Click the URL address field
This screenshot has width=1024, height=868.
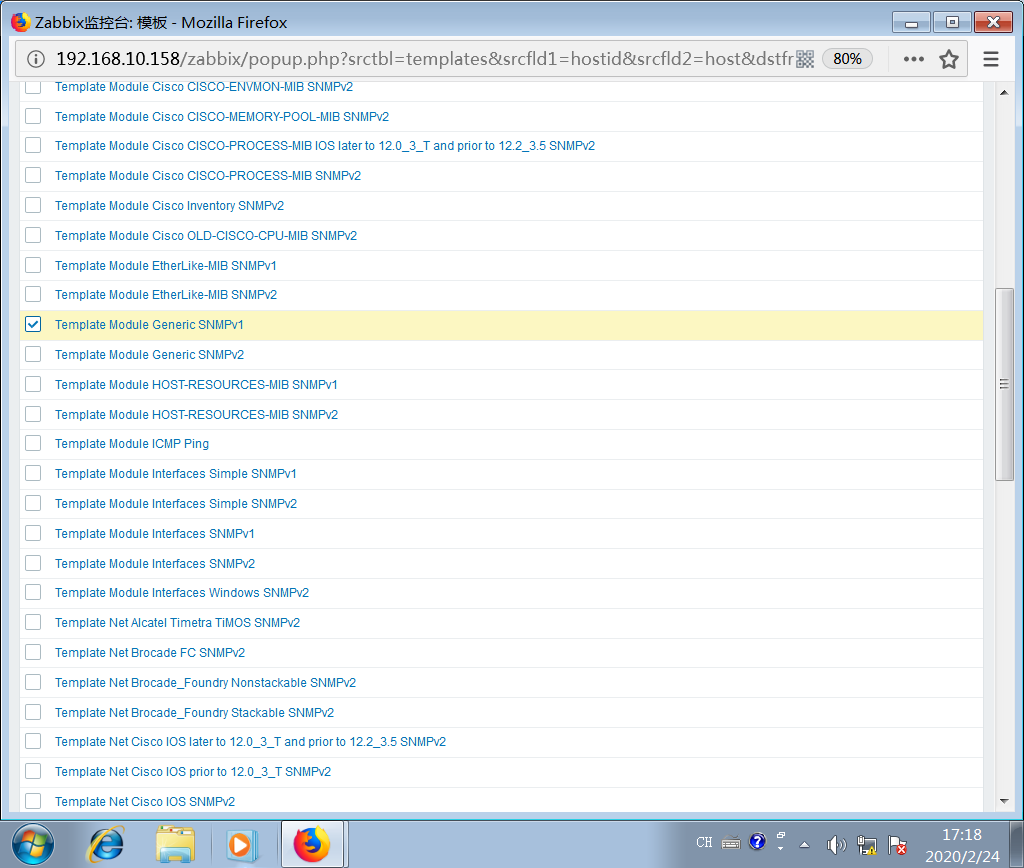pos(424,59)
